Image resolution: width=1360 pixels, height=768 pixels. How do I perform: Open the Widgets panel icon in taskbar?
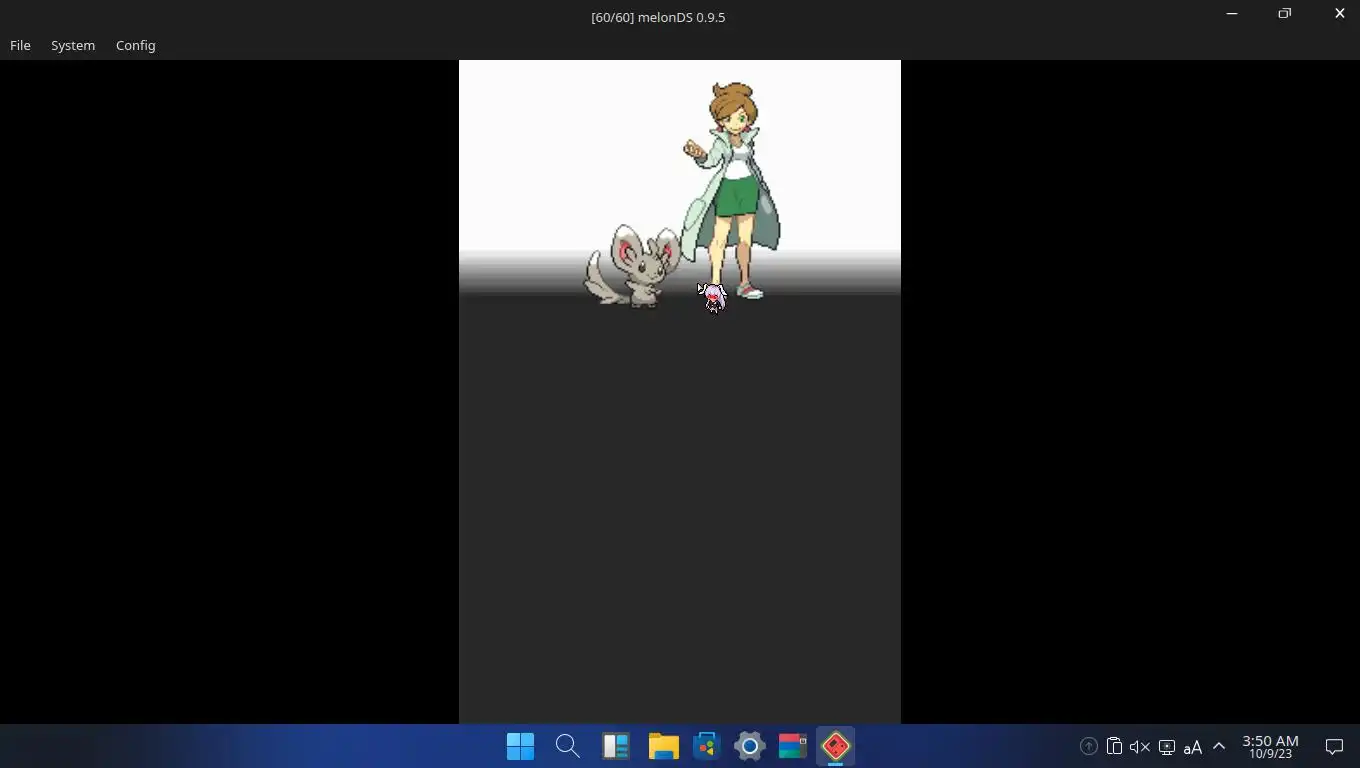(615, 746)
